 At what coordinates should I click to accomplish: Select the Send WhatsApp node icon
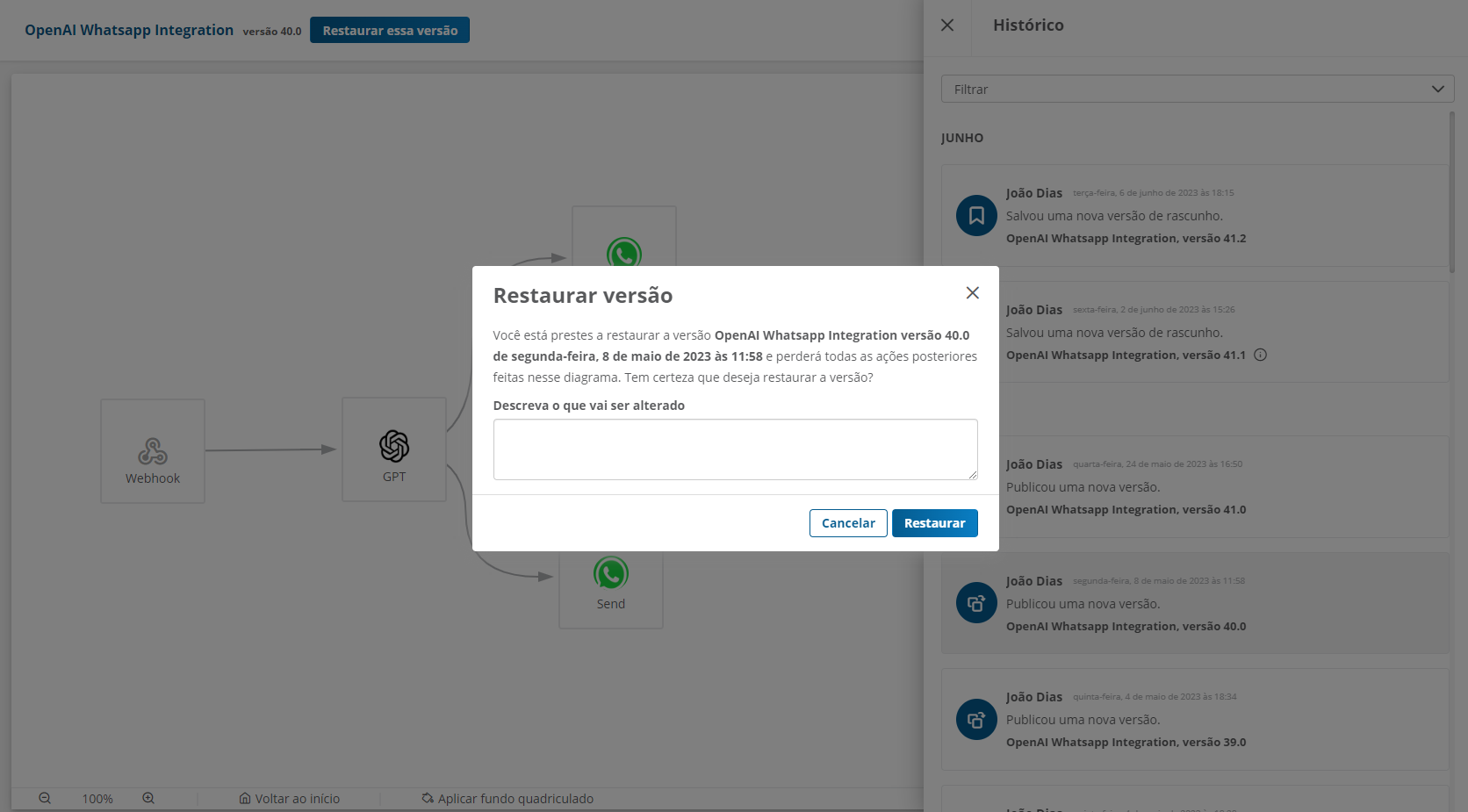(x=611, y=573)
